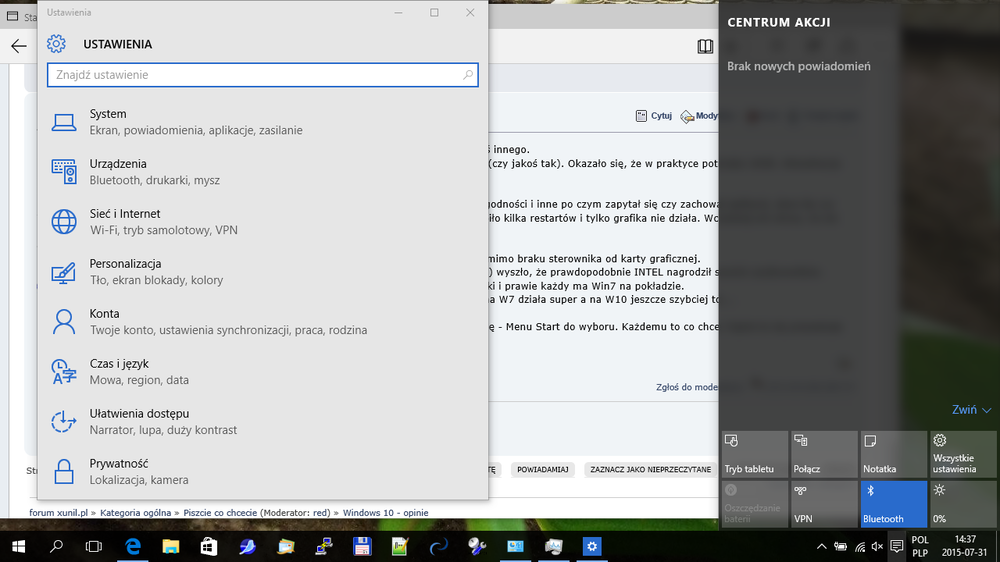This screenshot has width=1000, height=562.
Task: Click the battery tray icon
Action: [x=841, y=547]
